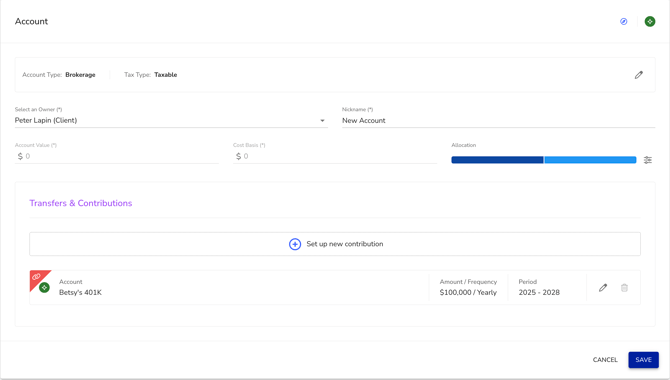Screen dimensions: 670x380
Task: Click the $100,000 / Yearly amount
Action: coord(468,292)
